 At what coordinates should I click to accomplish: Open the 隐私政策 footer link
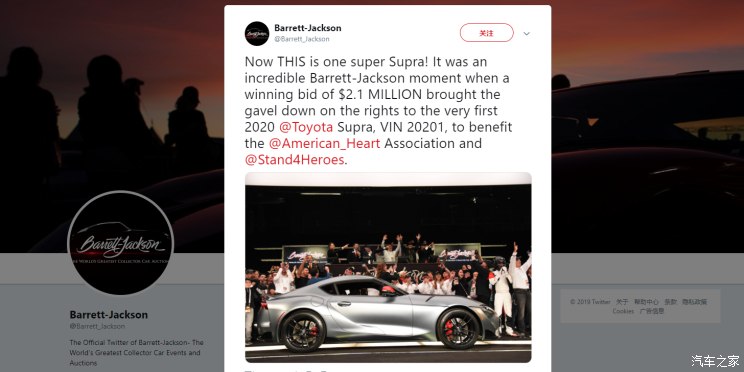click(x=695, y=302)
